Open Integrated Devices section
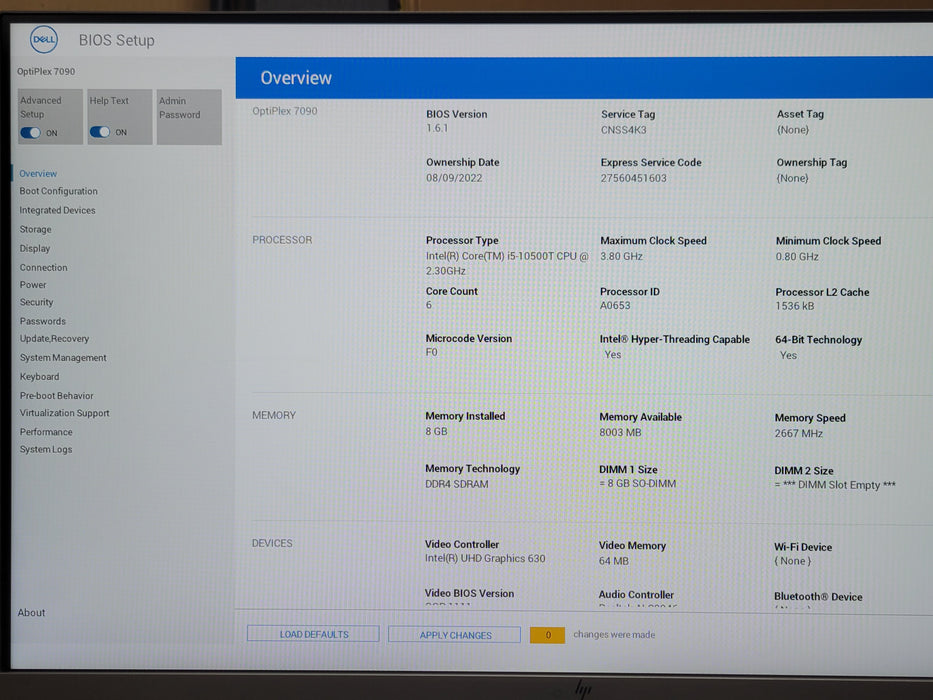933x700 pixels. (57, 210)
